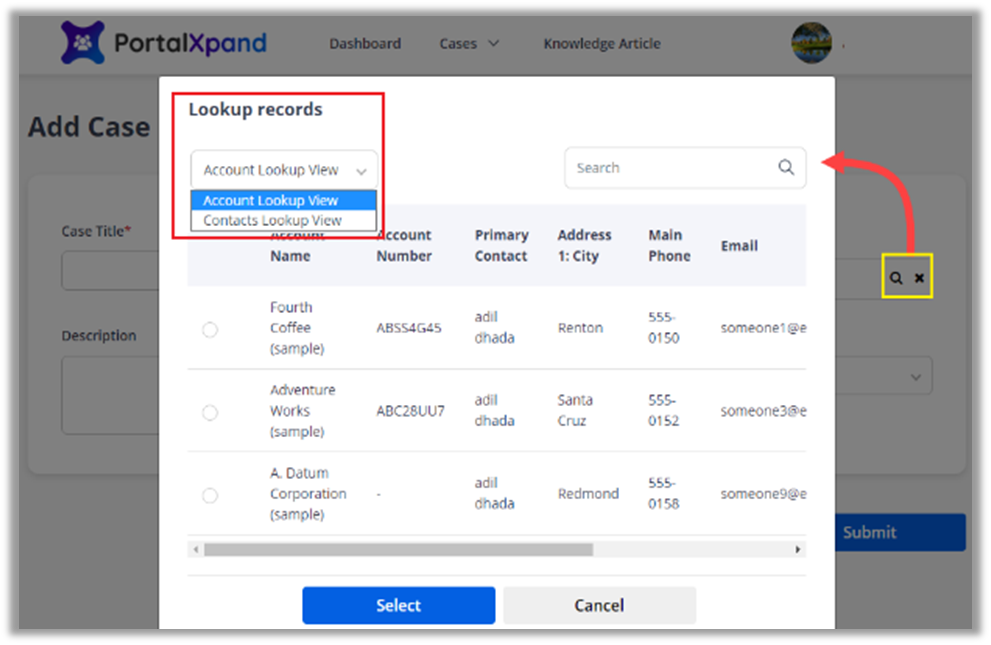The height and width of the screenshot is (645, 991).
Task: Click the horizontal scrollbar left arrow
Action: (x=196, y=550)
